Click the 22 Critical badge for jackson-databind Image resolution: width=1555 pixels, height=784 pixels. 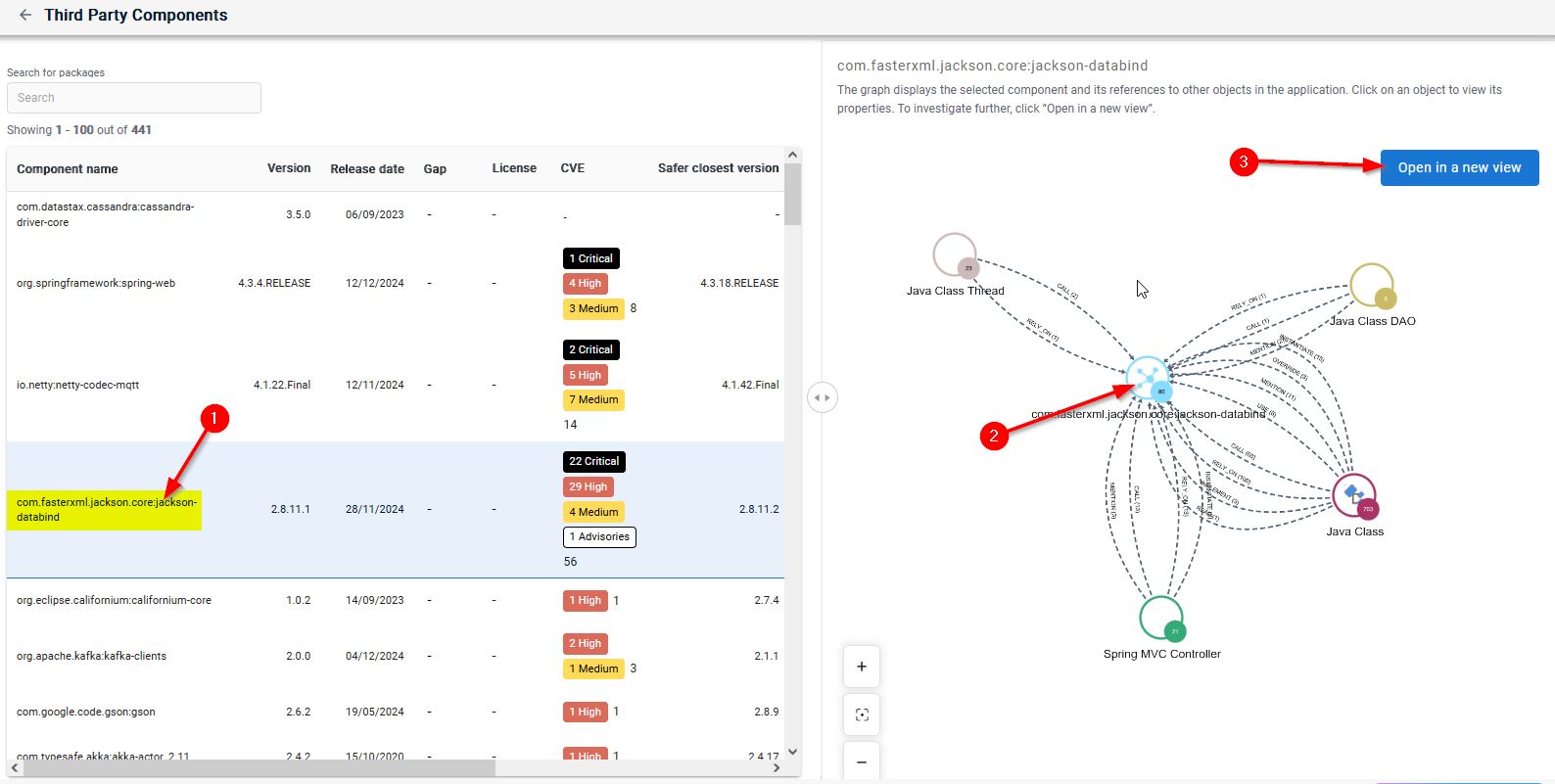(x=593, y=461)
